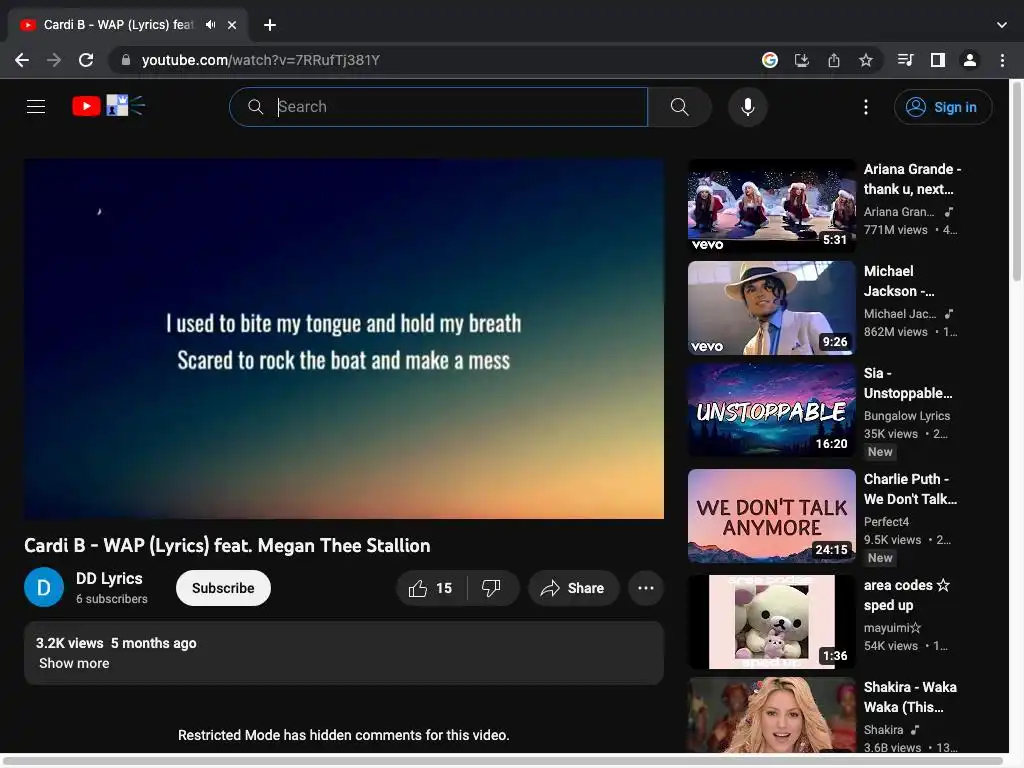Image resolution: width=1024 pixels, height=768 pixels.
Task: Open Shakira Waka Waka thumbnail
Action: 771,715
